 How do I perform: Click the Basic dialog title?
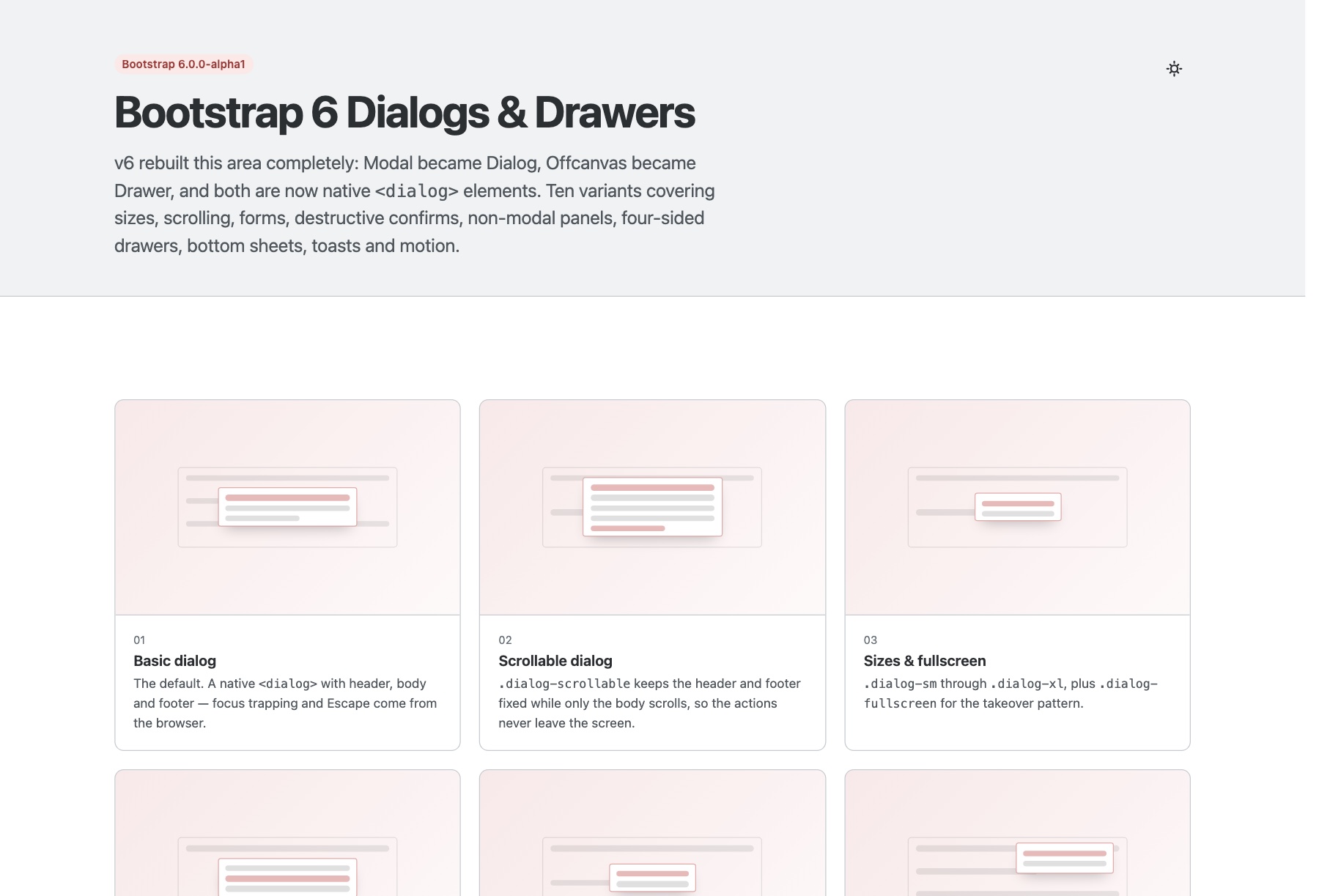pyautogui.click(x=174, y=661)
